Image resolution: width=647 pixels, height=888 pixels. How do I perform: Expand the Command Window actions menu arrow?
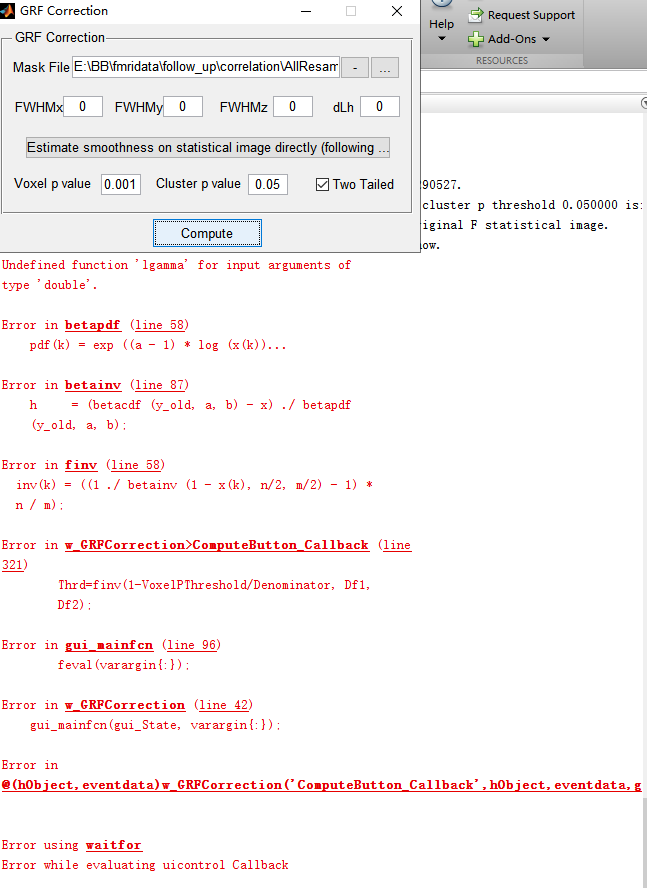coord(643,103)
